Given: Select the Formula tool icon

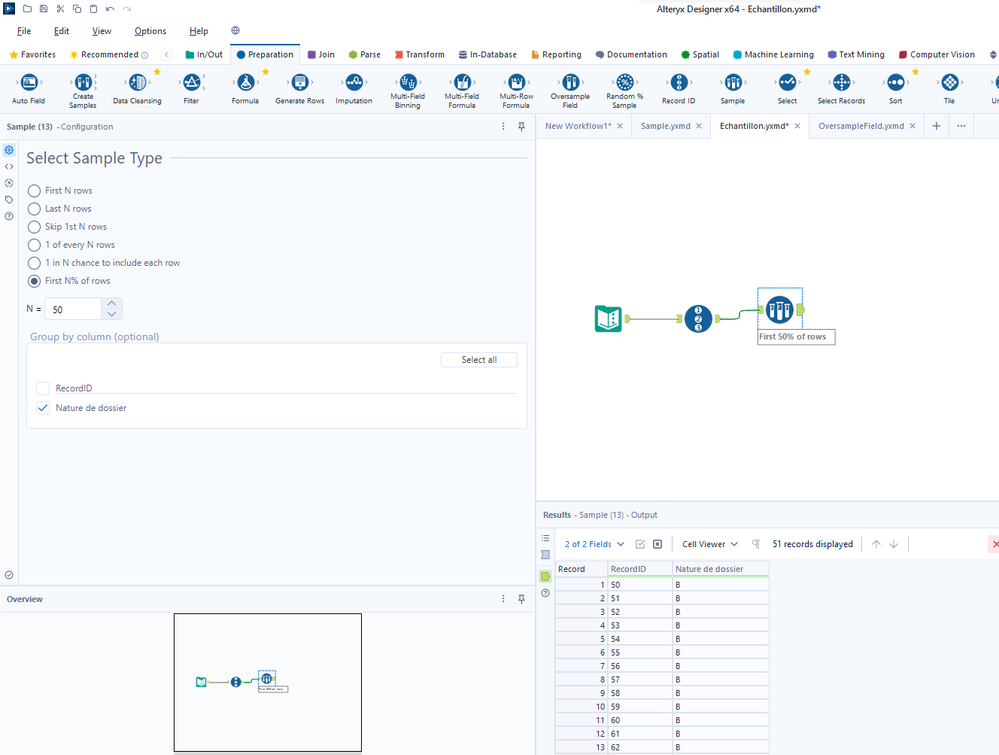Looking at the screenshot, I should tap(245, 83).
